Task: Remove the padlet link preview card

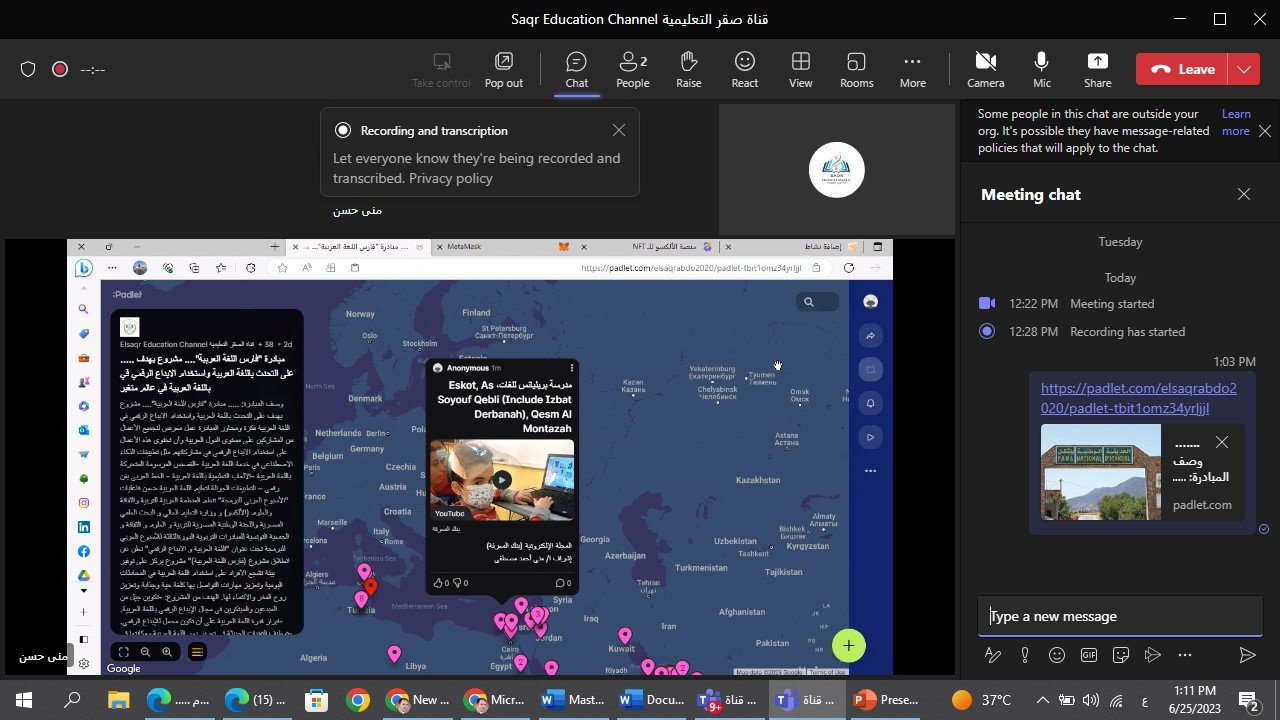Action: [1222, 442]
